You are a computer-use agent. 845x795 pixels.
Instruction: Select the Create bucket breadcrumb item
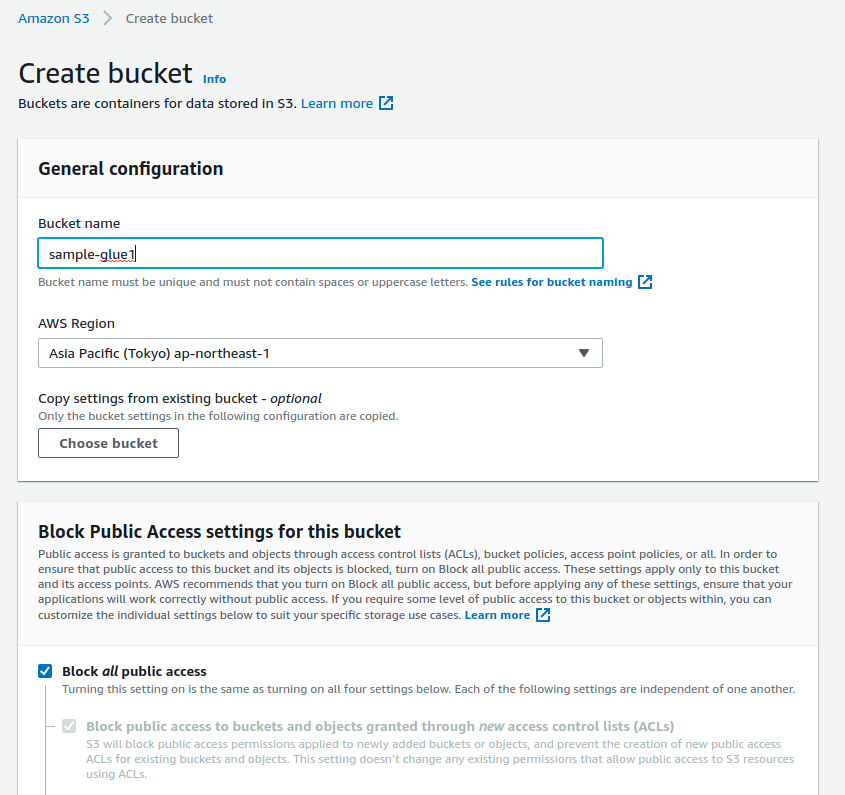169,18
